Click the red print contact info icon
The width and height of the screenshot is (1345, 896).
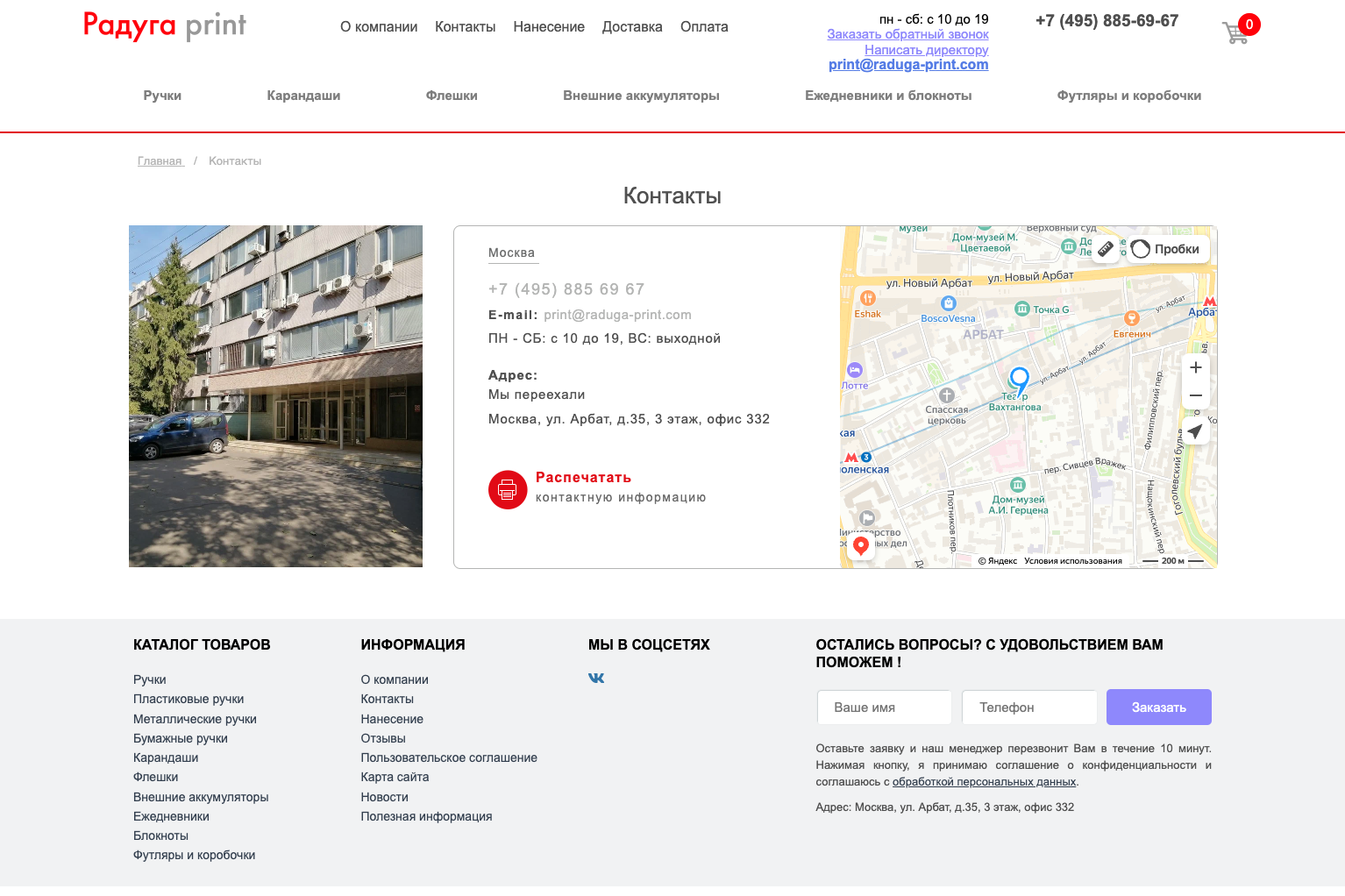[507, 489]
